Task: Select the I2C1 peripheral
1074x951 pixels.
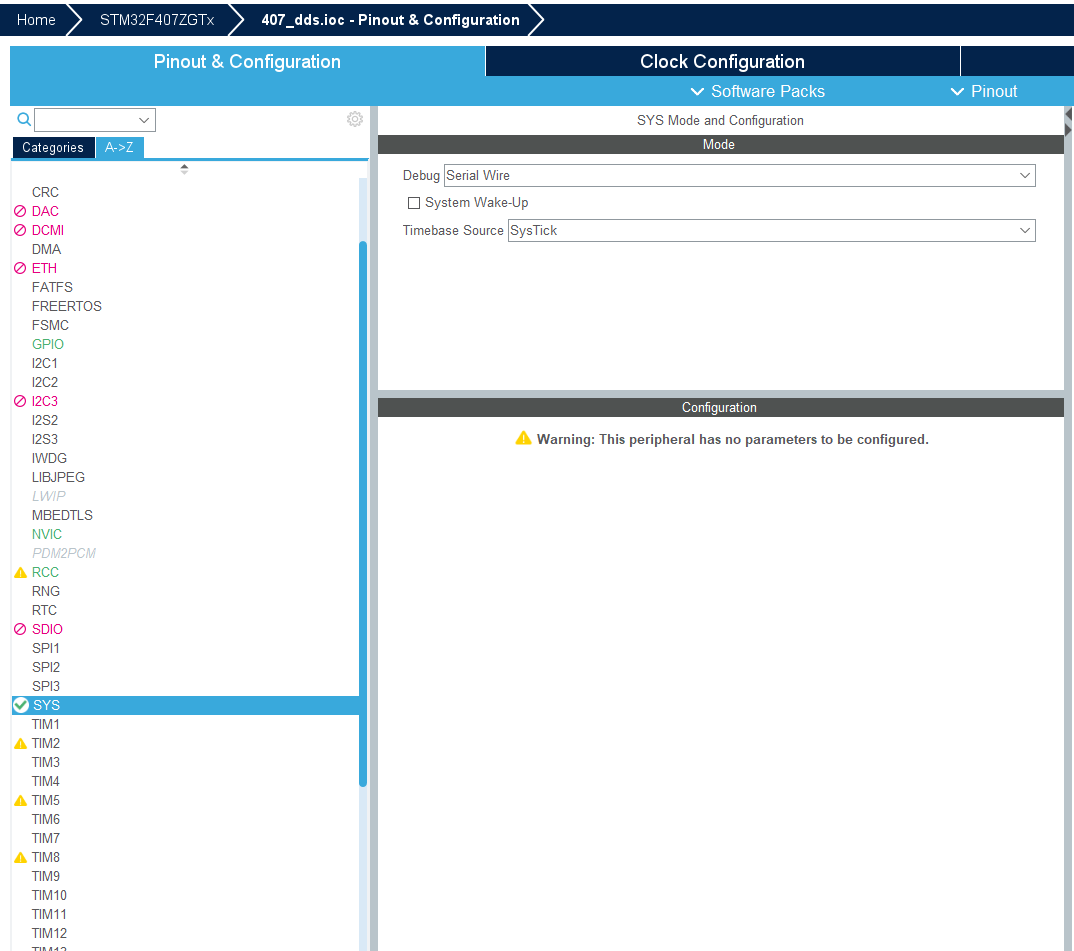Action: click(x=45, y=363)
